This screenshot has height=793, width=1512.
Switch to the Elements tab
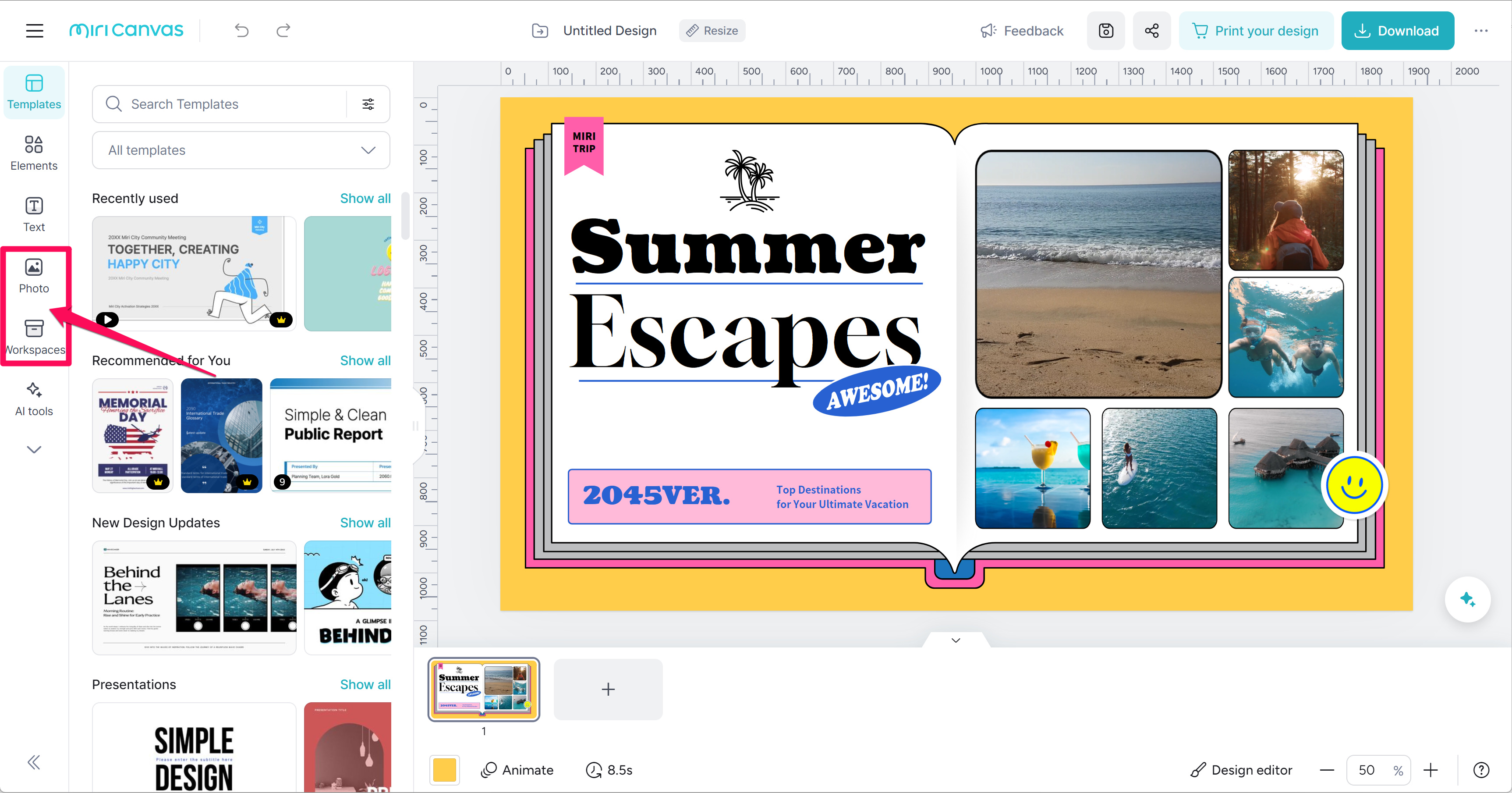coord(34,152)
